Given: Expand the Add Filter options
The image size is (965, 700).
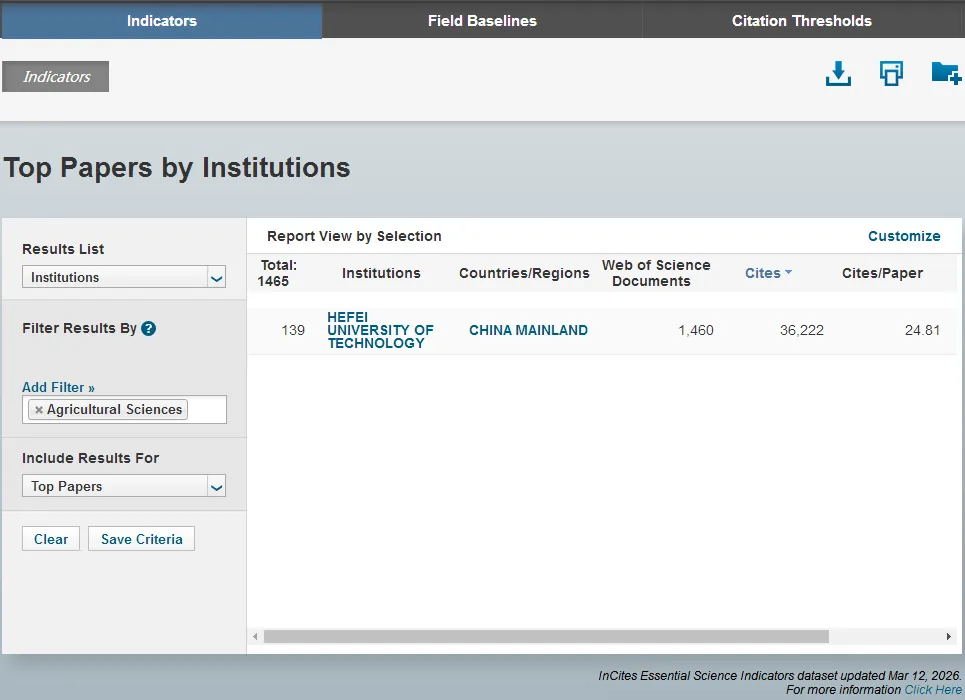Looking at the screenshot, I should (x=58, y=387).
